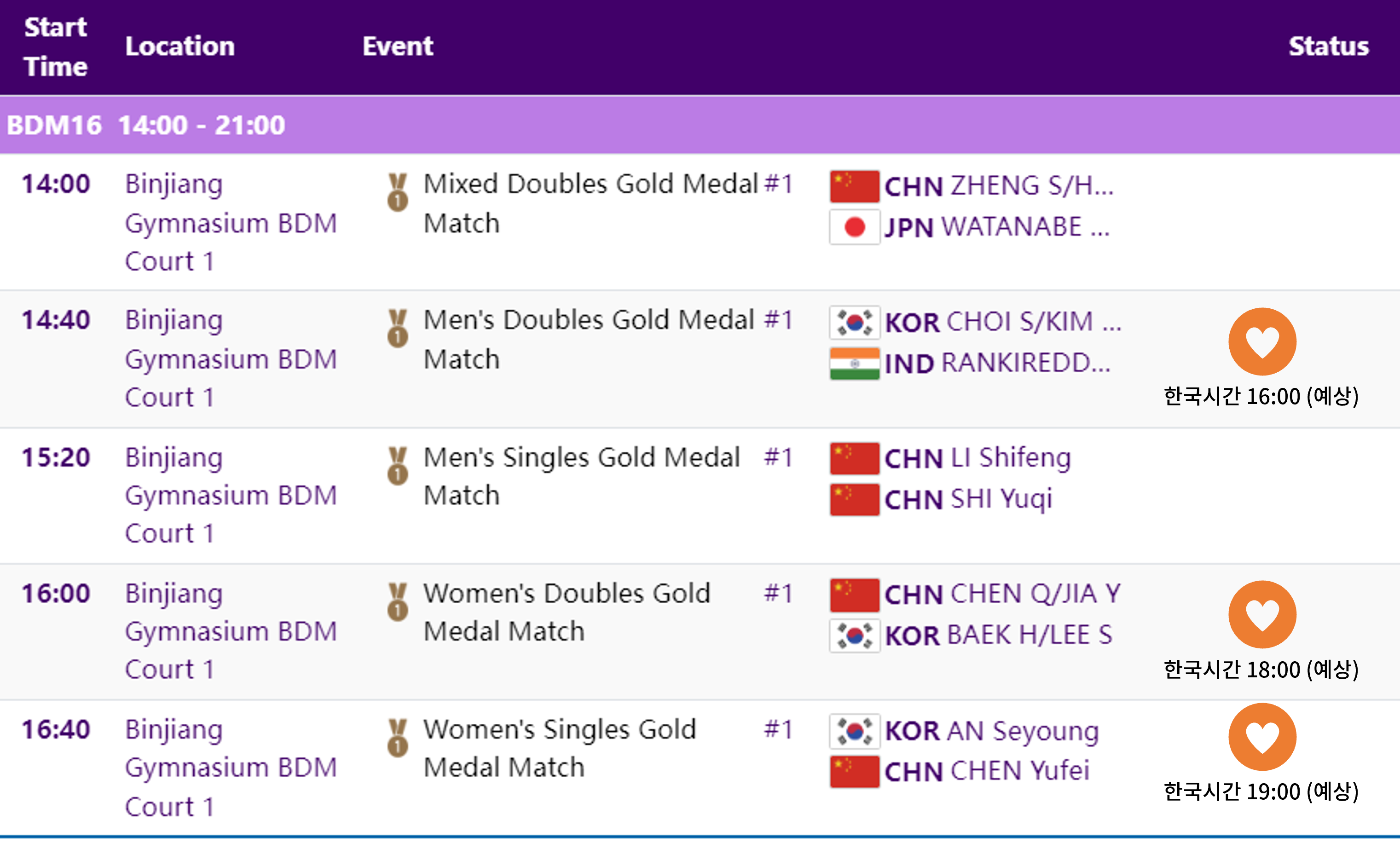Click the Location column header
This screenshot has width=1400, height=843.
(x=179, y=46)
